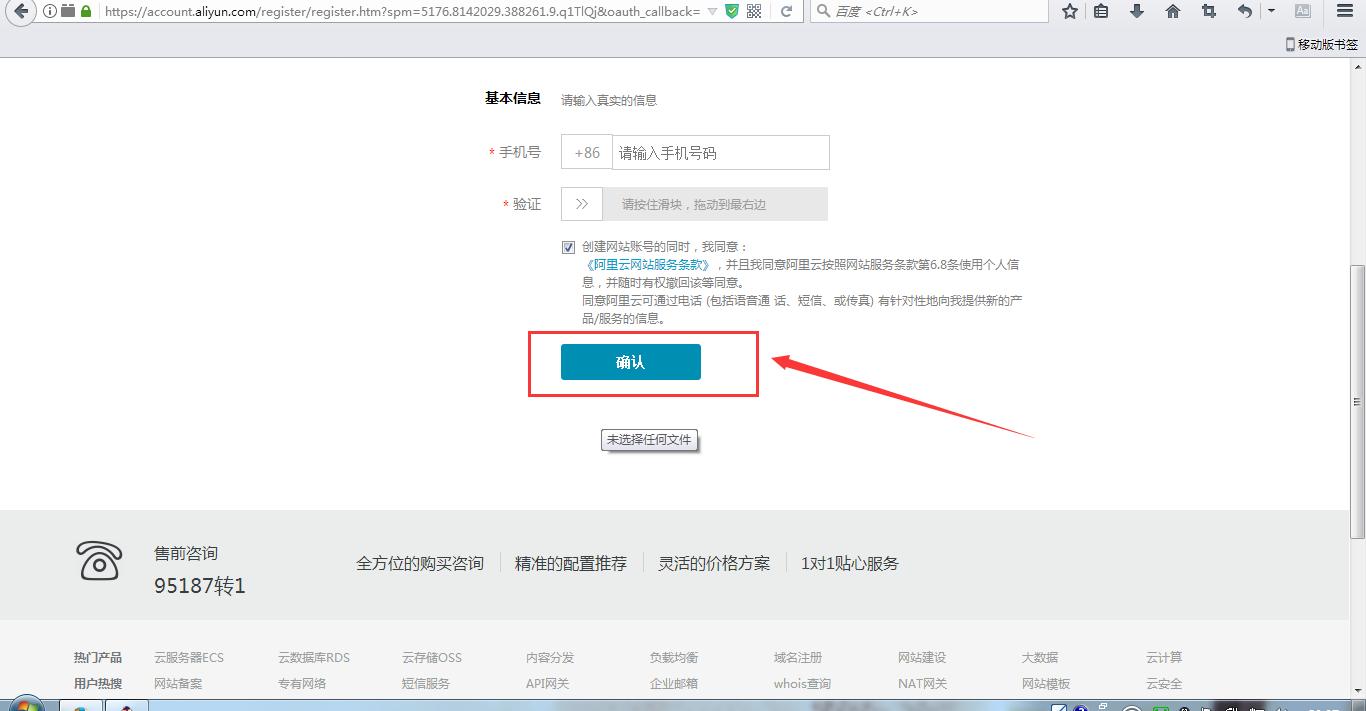Open the URL autocomplete dropdown arrow
Screen dimensions: 1366x711
tap(712, 11)
